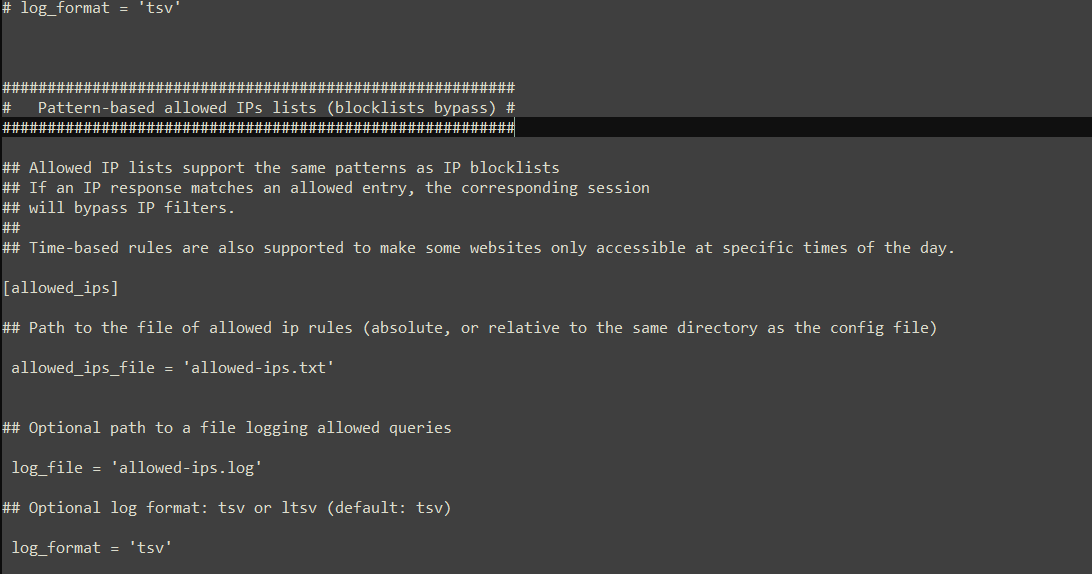This screenshot has height=574, width=1092.
Task: Click the '(default: tsv)' text in the comment
Action: (389, 508)
